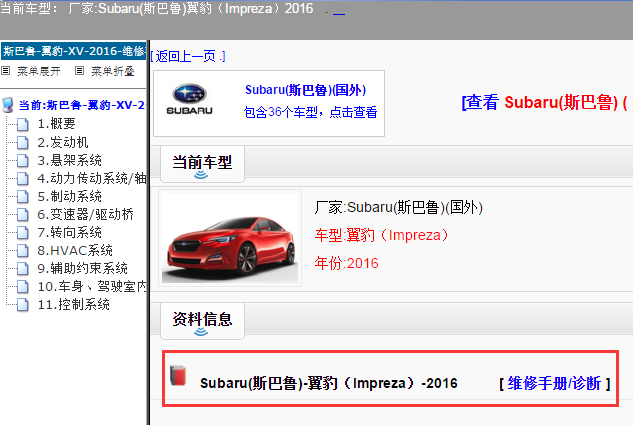Click the text 车型:翼豹（Impreza）
633x425 pixels.
(381, 235)
